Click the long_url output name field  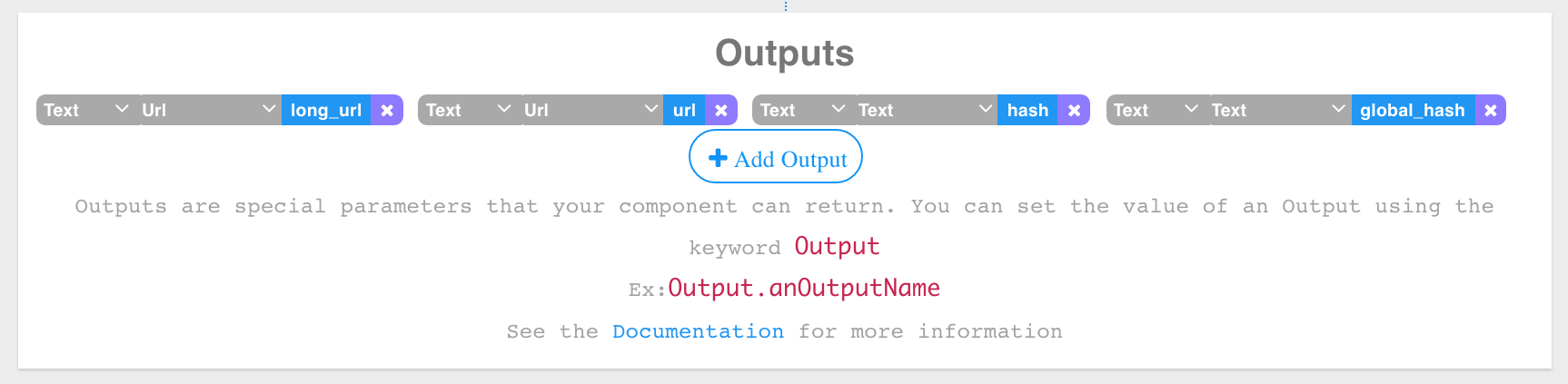point(326,110)
